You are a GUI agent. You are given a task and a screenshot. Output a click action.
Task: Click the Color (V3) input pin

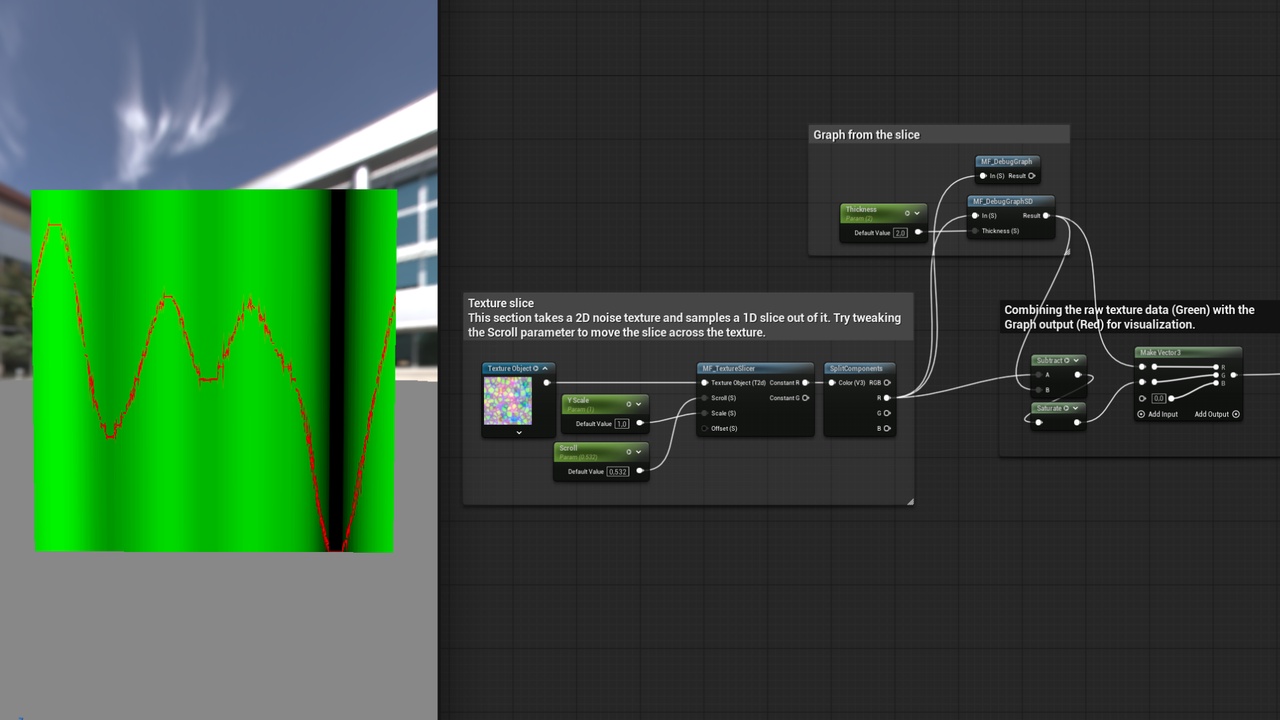click(x=832, y=382)
